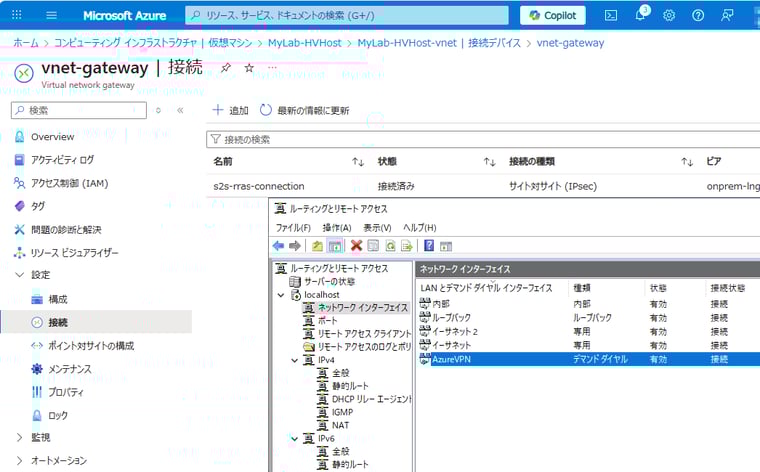Screen dimensions: 760x472
Task: Refresh the connections list
Action: point(304,110)
